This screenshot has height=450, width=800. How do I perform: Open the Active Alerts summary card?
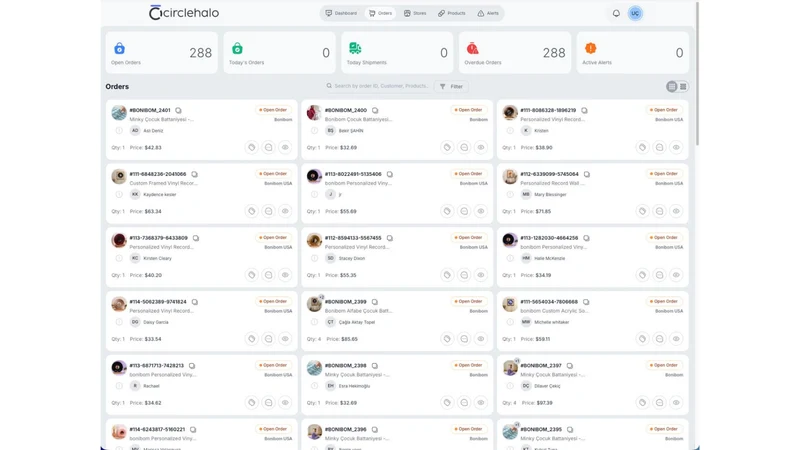[x=633, y=53]
